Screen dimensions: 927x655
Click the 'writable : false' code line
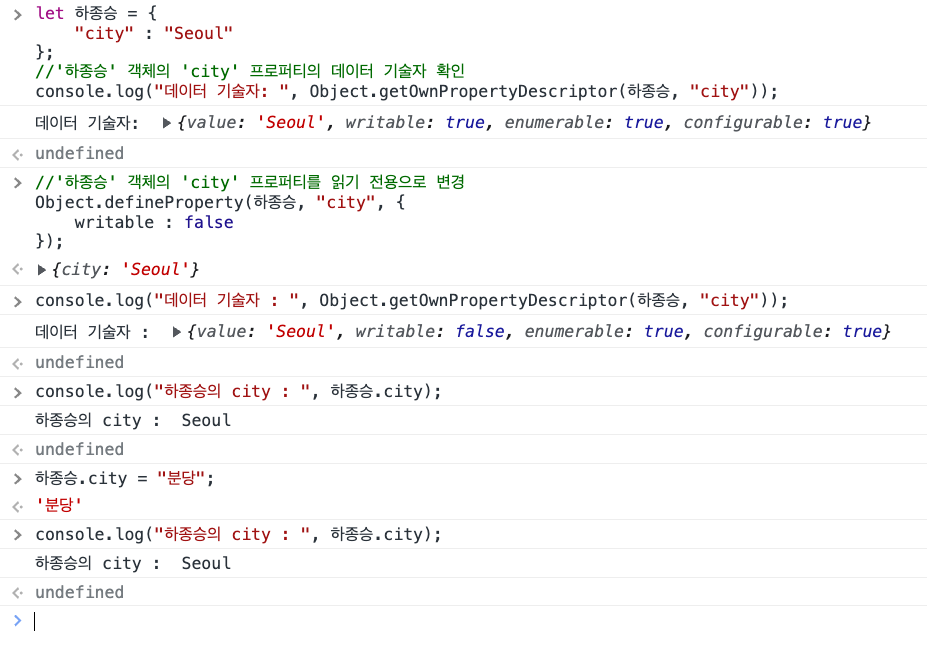pos(154,222)
